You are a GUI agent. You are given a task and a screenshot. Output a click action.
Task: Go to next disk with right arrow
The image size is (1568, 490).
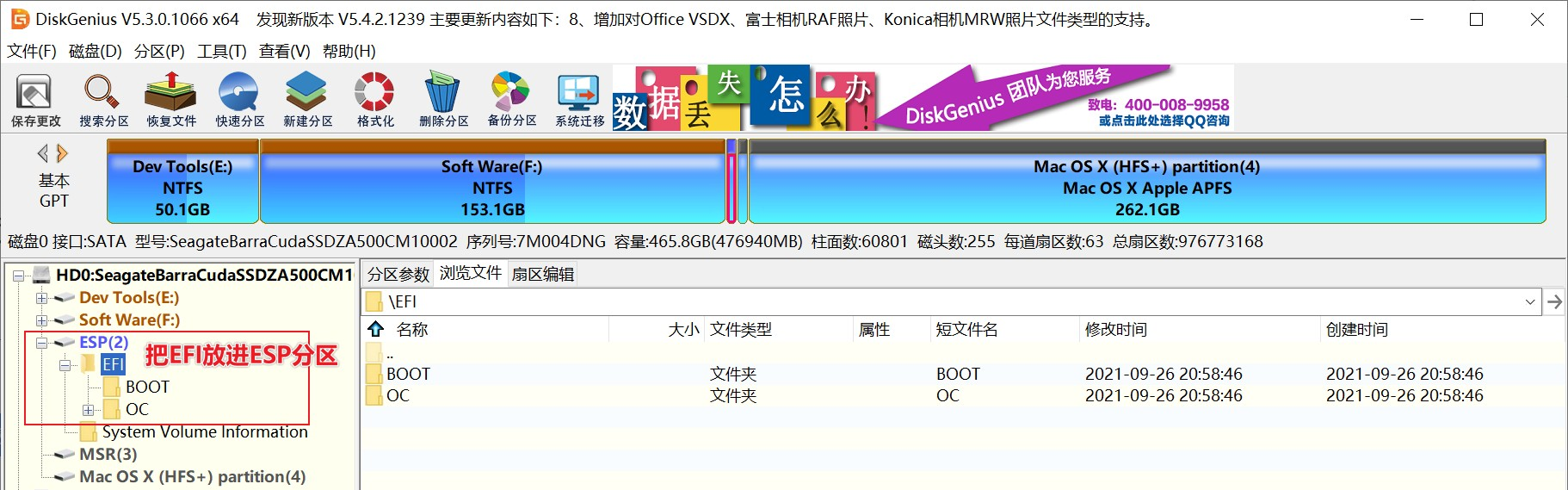pos(62,153)
